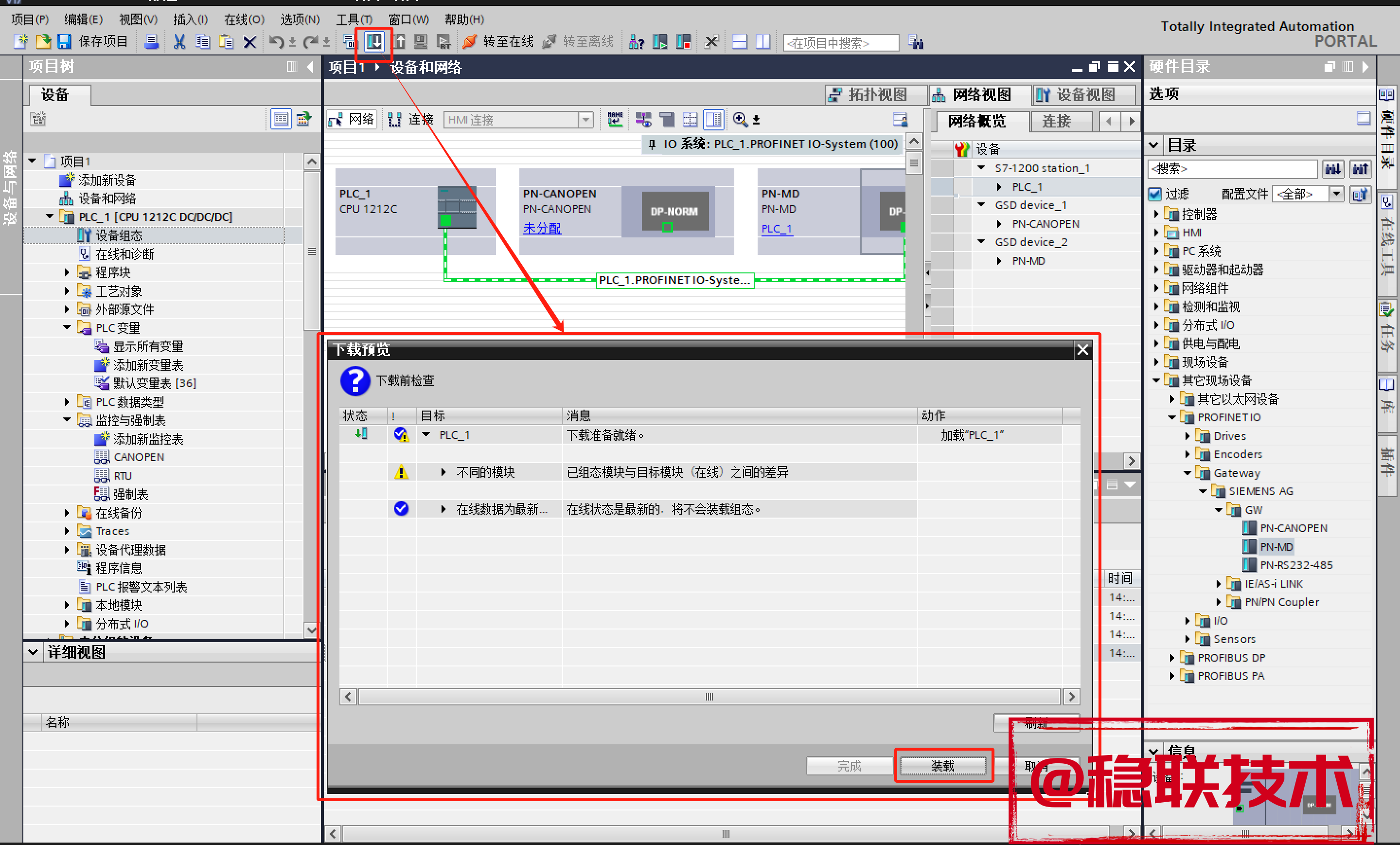This screenshot has height=845, width=1400.
Task: Click the 装载 load button
Action: tap(942, 765)
